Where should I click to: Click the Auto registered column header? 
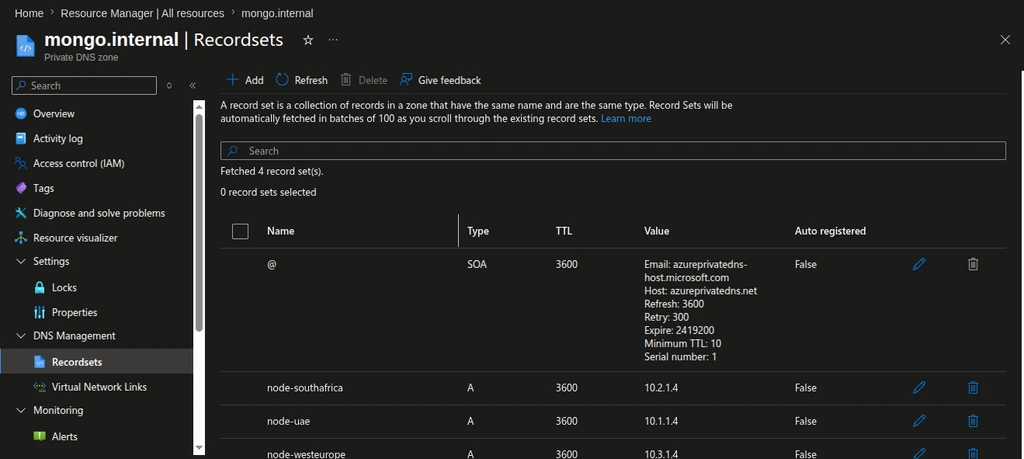[830, 231]
